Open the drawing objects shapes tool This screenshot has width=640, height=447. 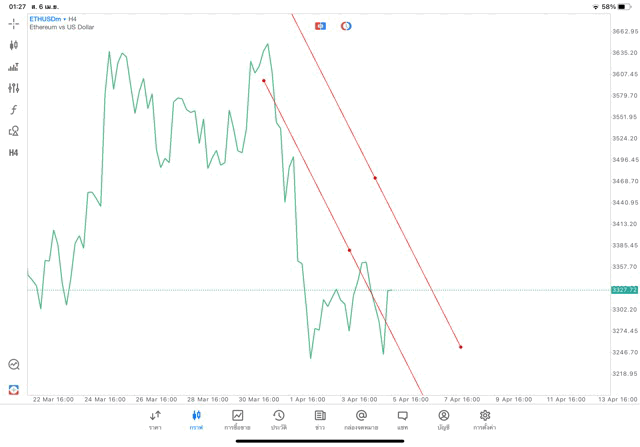(x=14, y=131)
